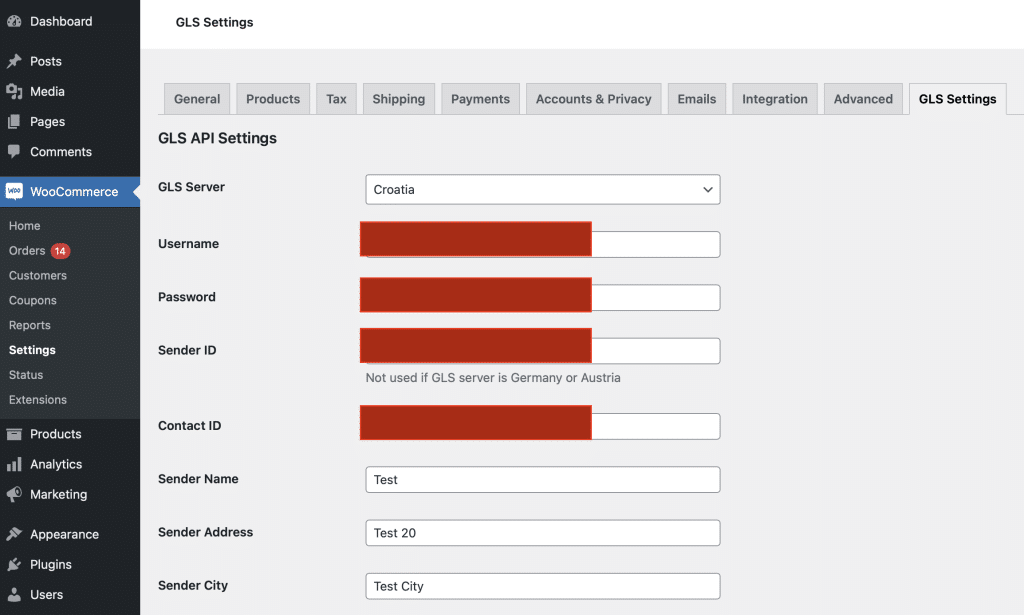Click the Posts pushpin icon
Image resolution: width=1024 pixels, height=615 pixels.
14,61
